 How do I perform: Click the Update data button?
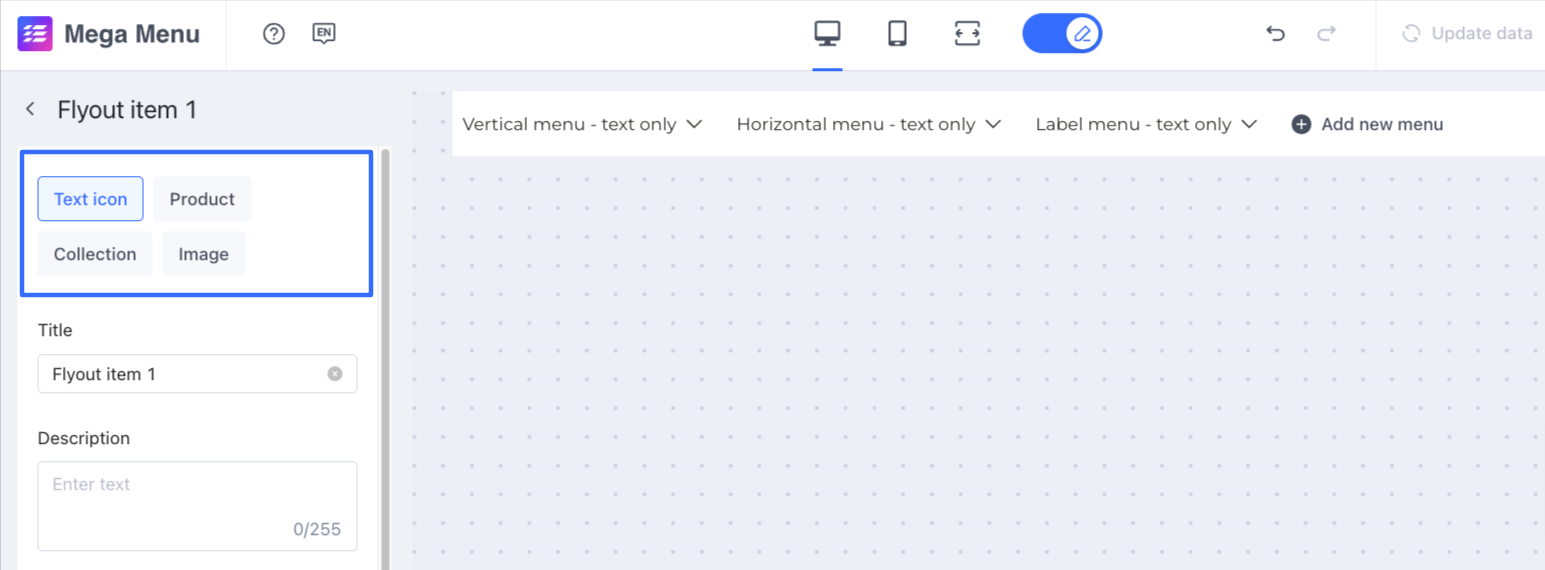[1467, 34]
